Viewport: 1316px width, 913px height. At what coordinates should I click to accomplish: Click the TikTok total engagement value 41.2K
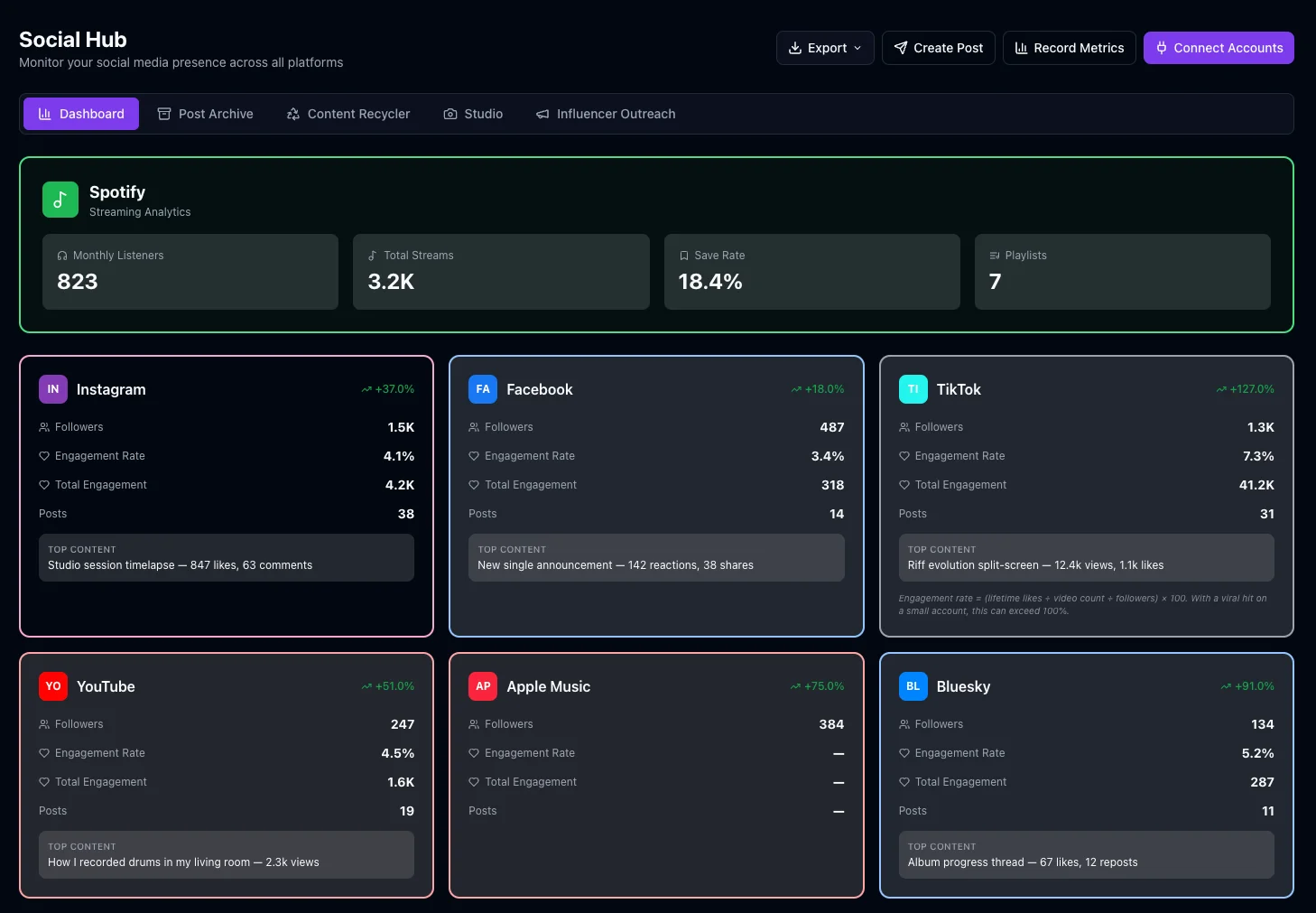coord(1256,485)
